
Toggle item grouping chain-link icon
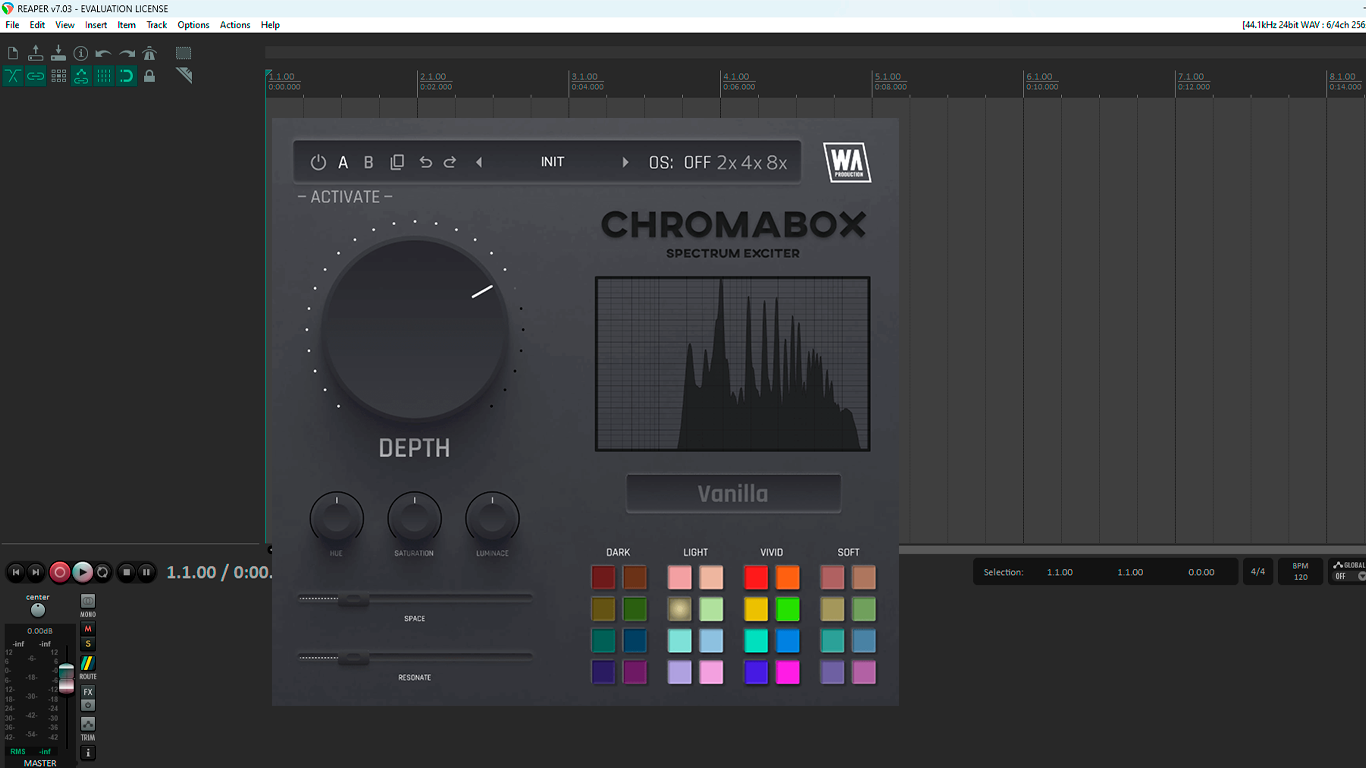click(36, 76)
